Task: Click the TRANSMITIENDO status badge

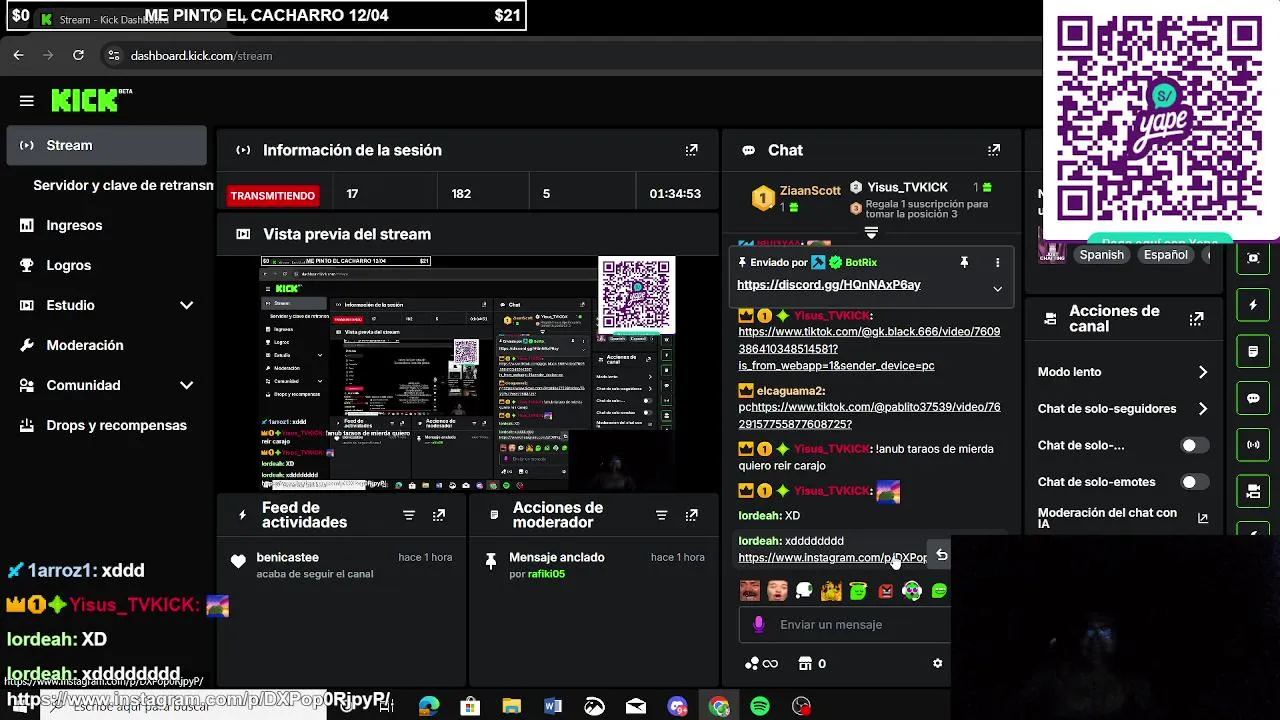Action: pos(272,195)
